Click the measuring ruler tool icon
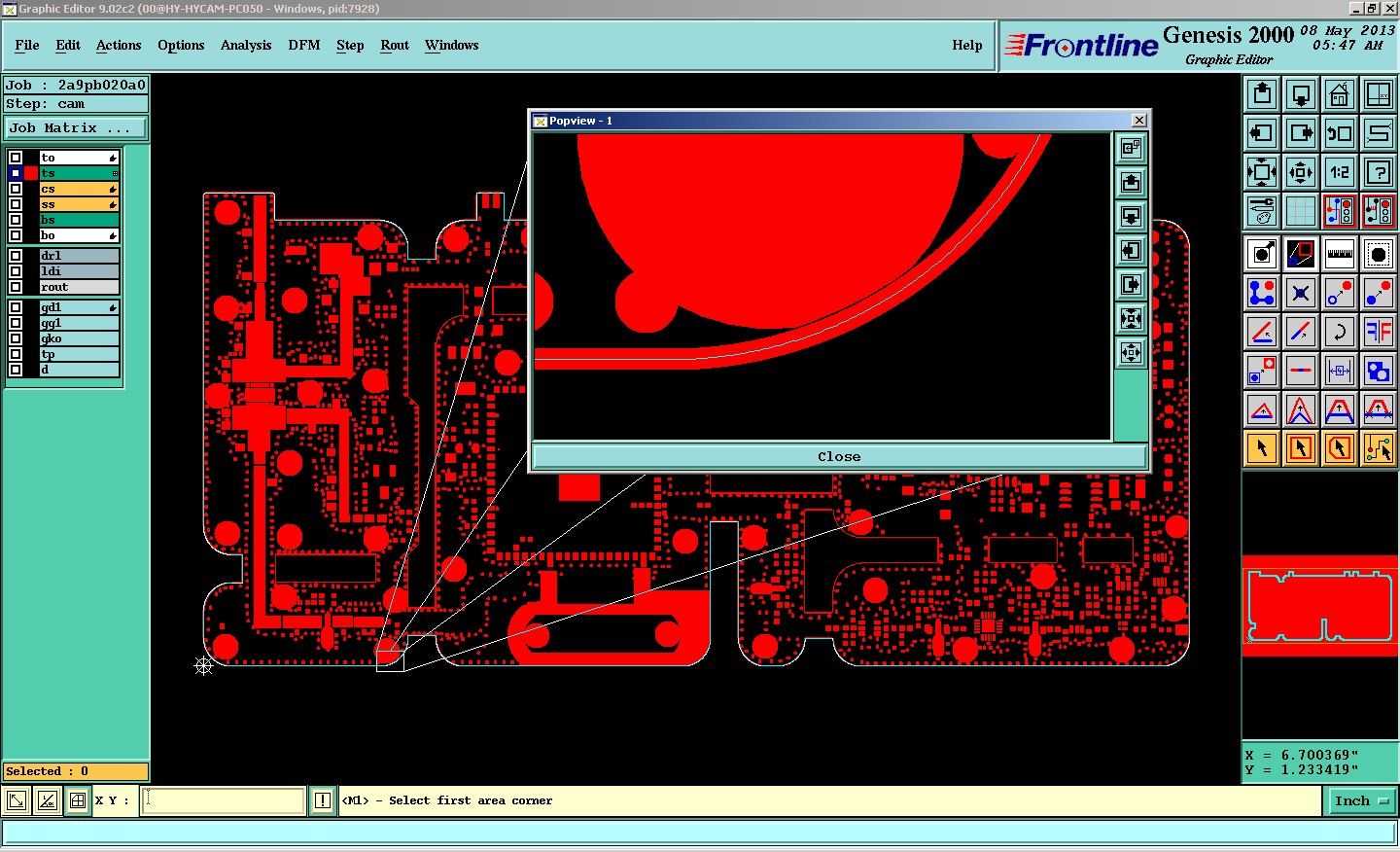1400x852 pixels. click(1340, 254)
